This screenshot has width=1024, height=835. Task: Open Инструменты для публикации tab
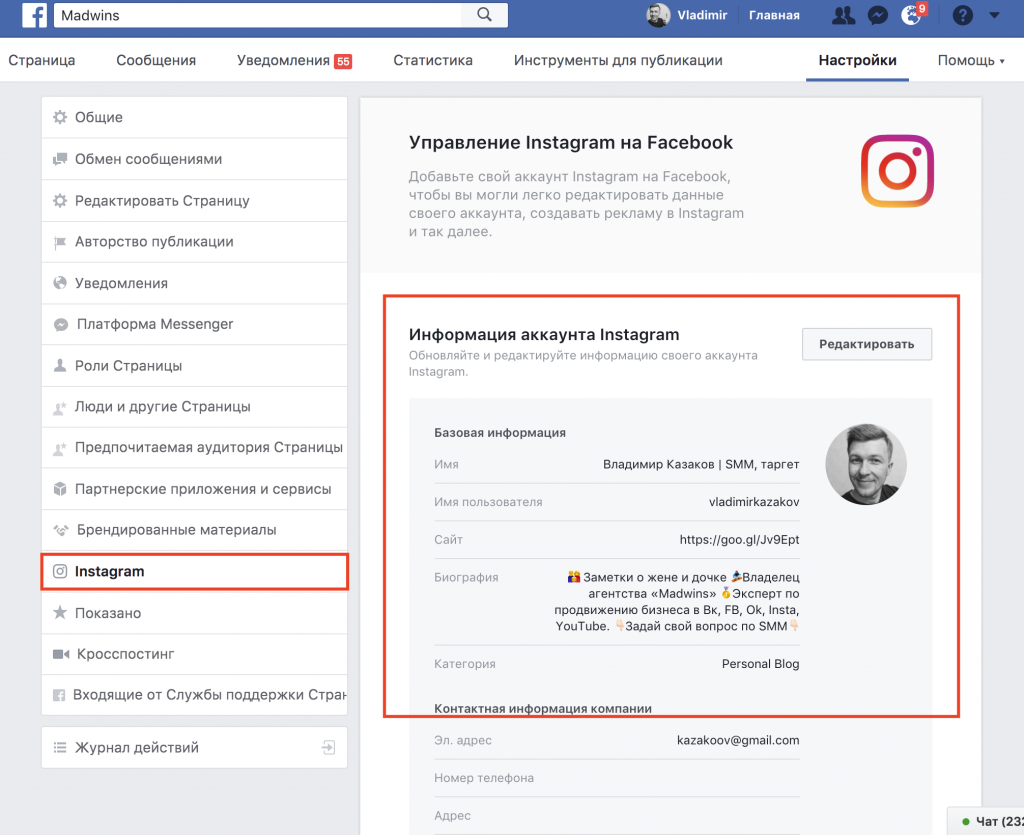click(x=618, y=60)
